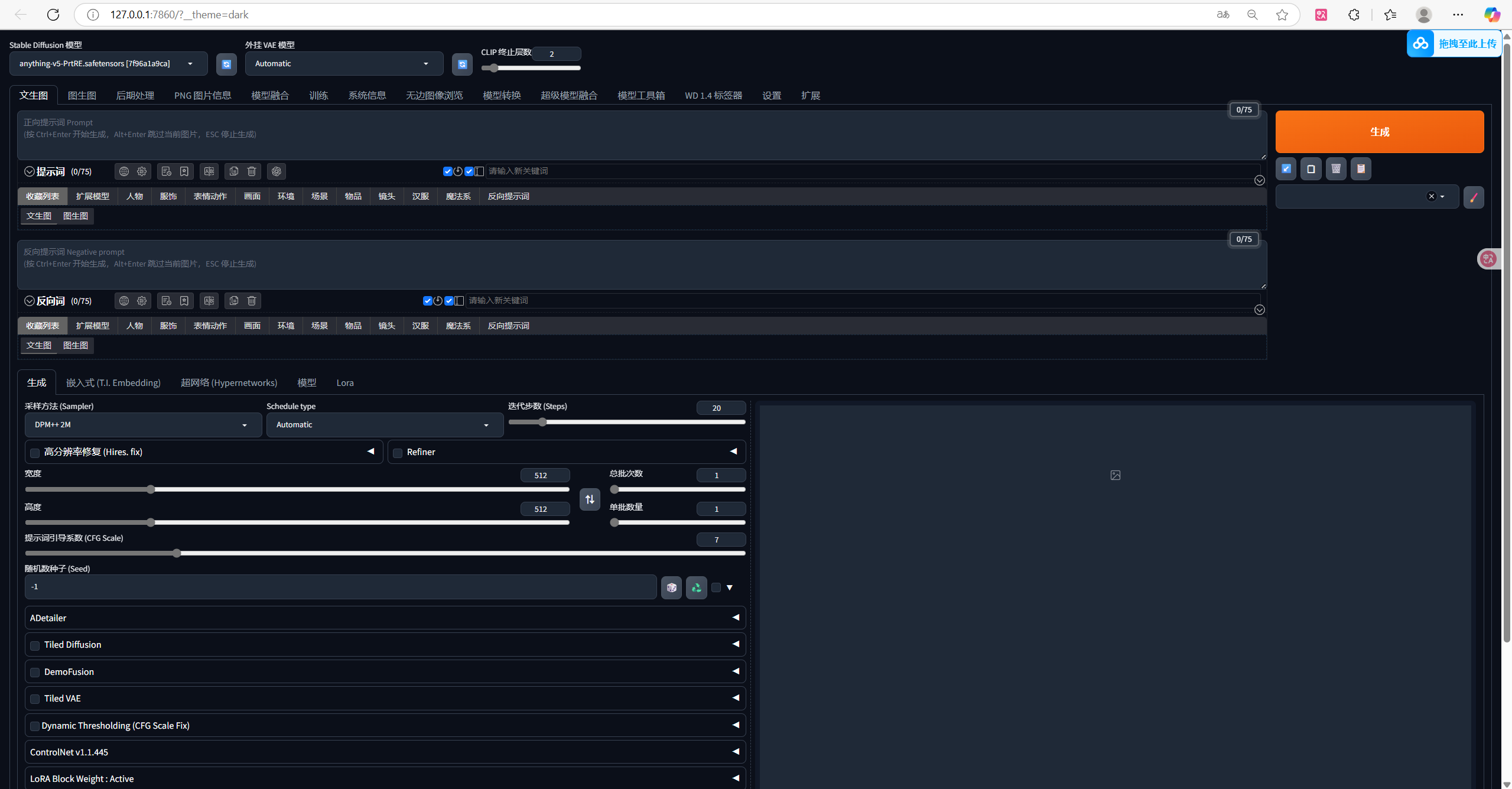Click the wastebasket clear prompt icon
This screenshot has width=1512, height=789.
1335,169
